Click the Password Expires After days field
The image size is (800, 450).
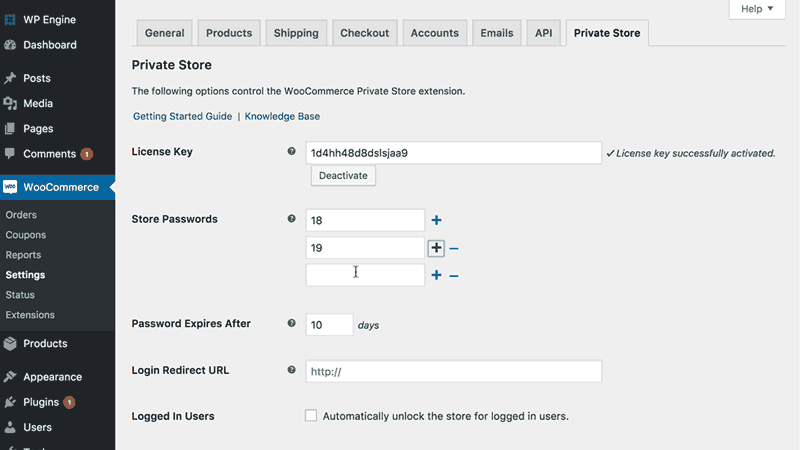click(329, 325)
